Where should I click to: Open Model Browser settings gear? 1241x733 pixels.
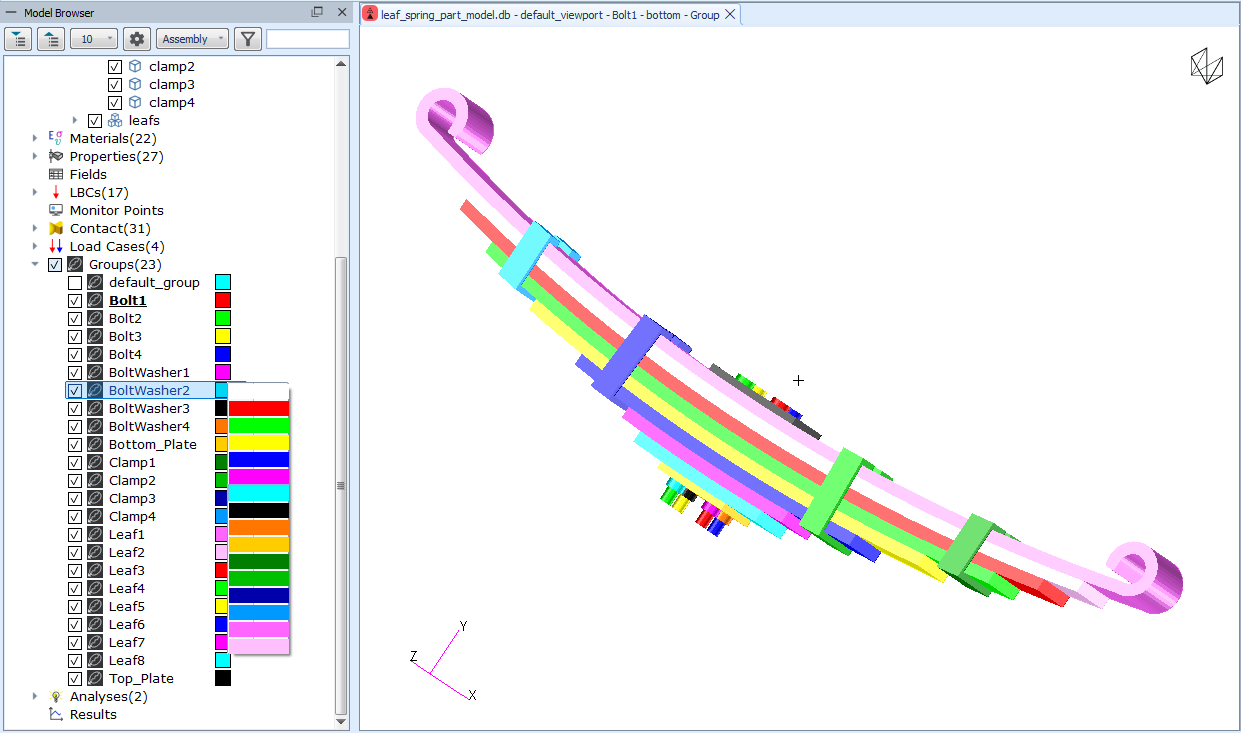(137, 39)
